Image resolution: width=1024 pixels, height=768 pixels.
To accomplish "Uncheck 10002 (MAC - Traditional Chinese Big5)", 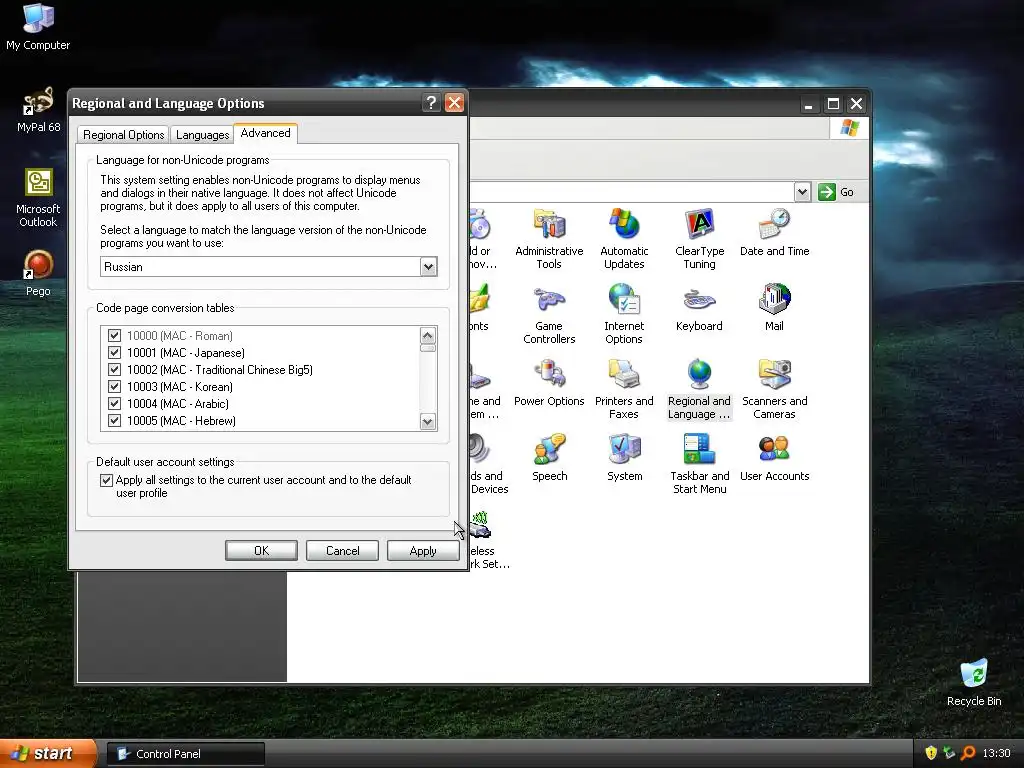I will (x=114, y=370).
